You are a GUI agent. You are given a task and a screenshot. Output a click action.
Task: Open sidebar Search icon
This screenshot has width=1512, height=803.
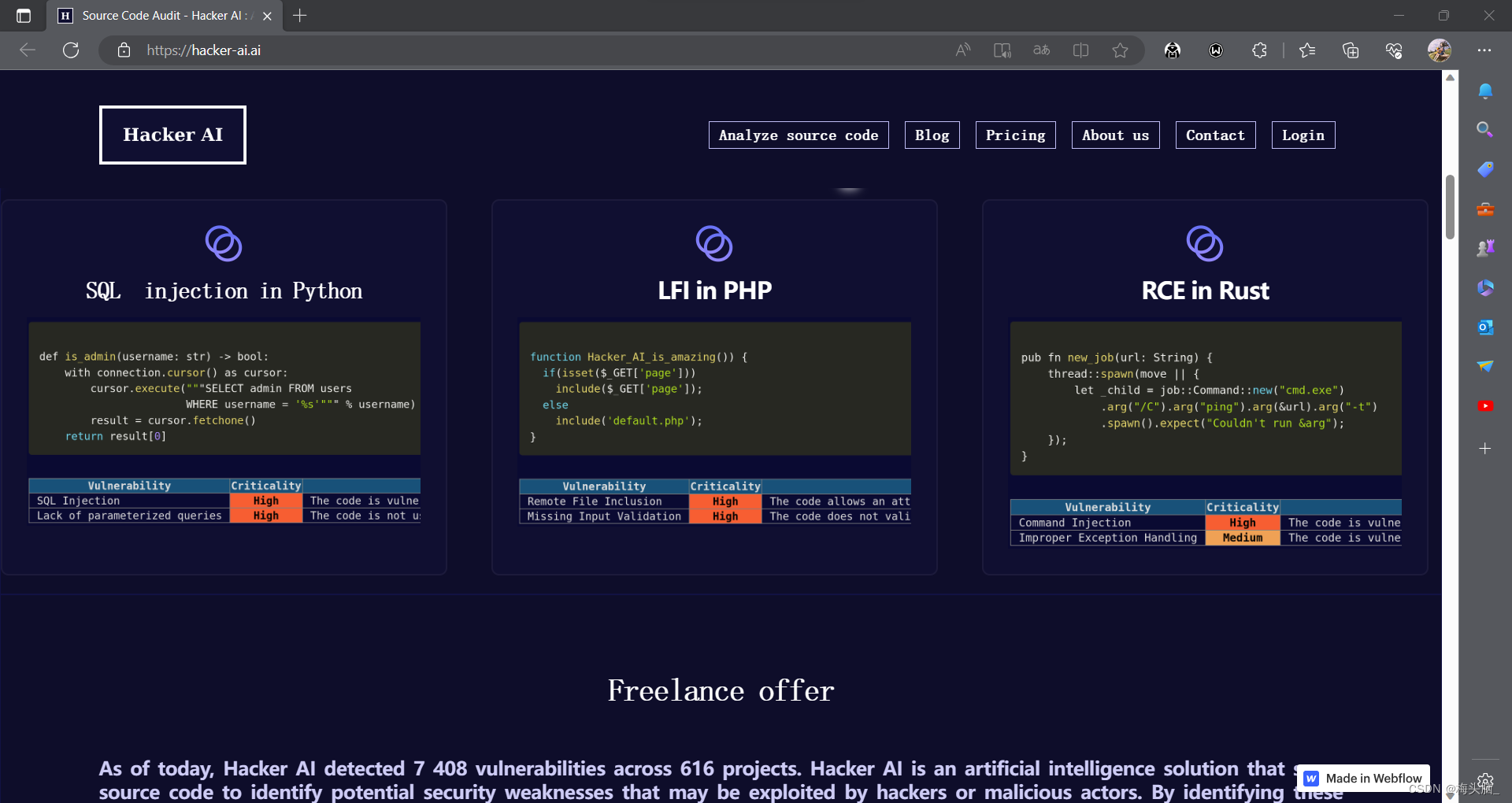pos(1485,129)
